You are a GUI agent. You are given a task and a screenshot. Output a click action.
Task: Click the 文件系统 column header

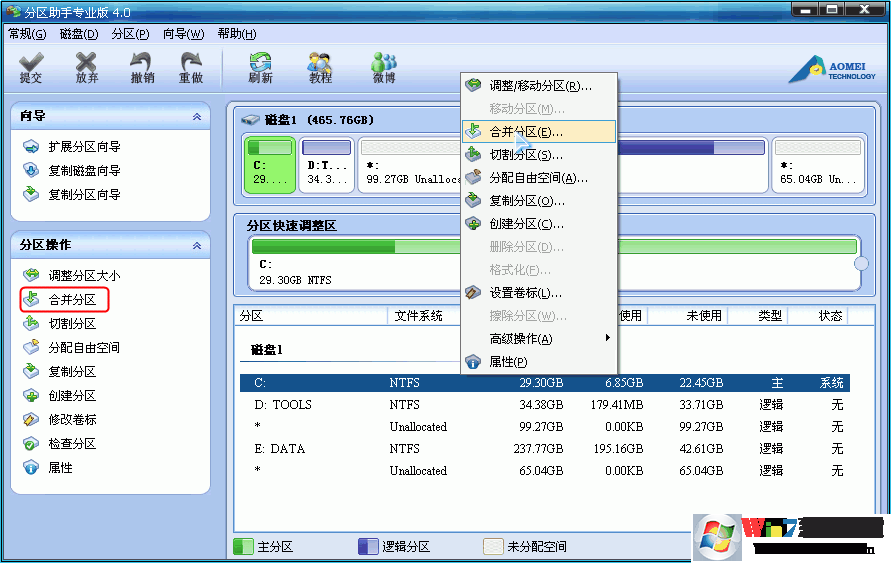[418, 316]
